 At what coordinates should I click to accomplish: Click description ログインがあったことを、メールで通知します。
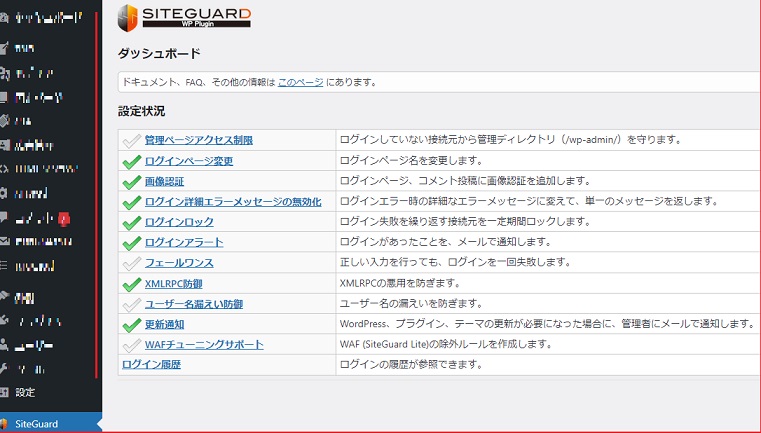(446, 242)
